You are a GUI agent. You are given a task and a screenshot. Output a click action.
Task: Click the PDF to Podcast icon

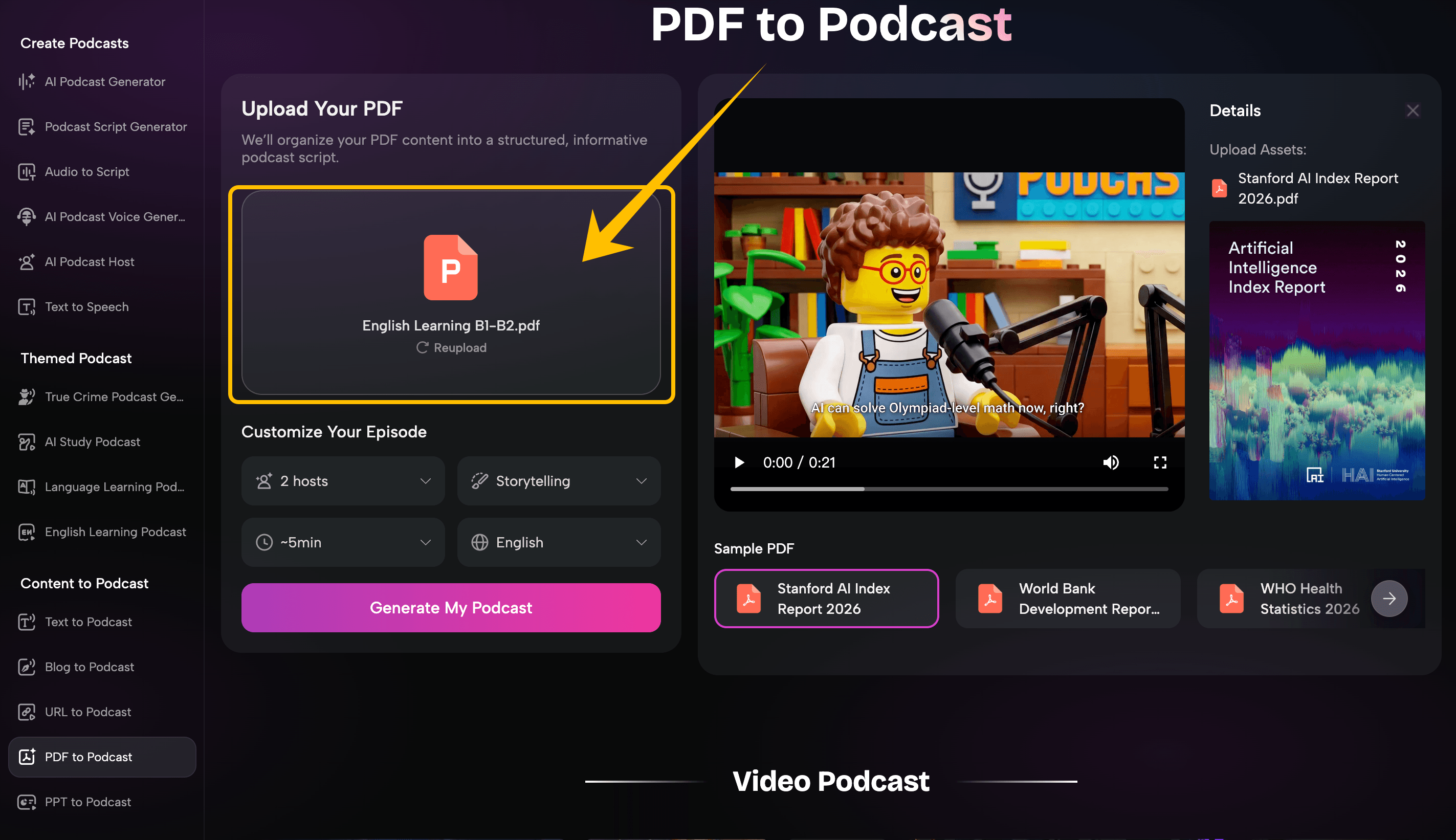[x=27, y=756]
